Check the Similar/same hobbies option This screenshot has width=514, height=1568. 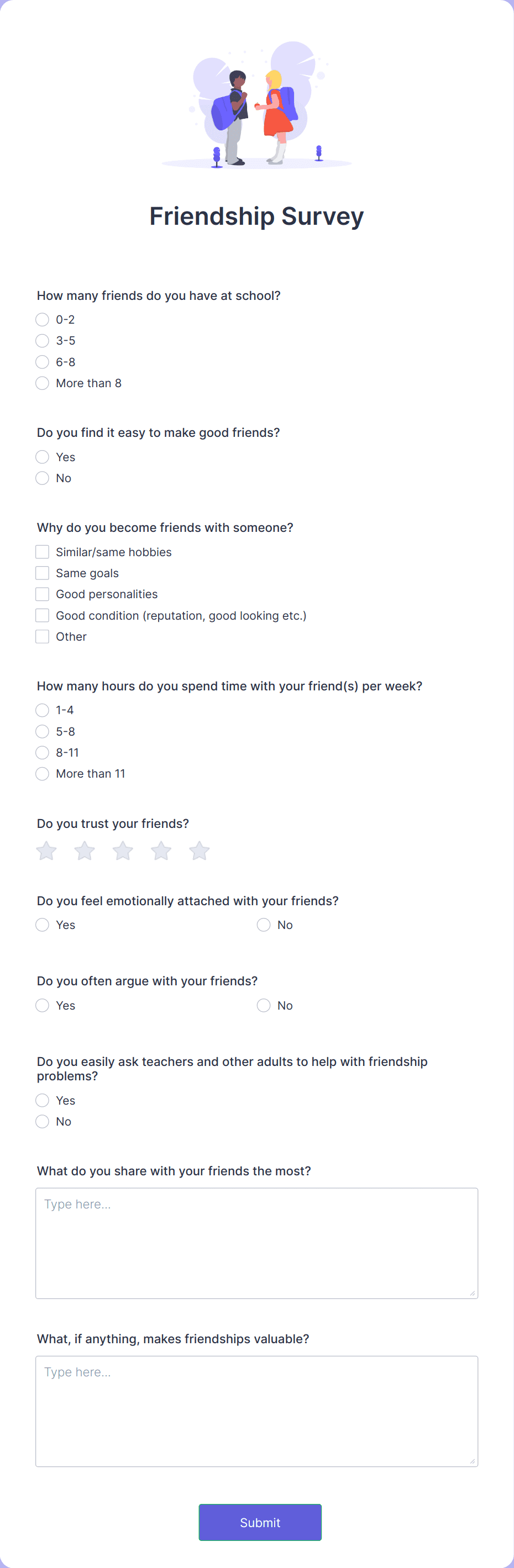pyautogui.click(x=42, y=551)
